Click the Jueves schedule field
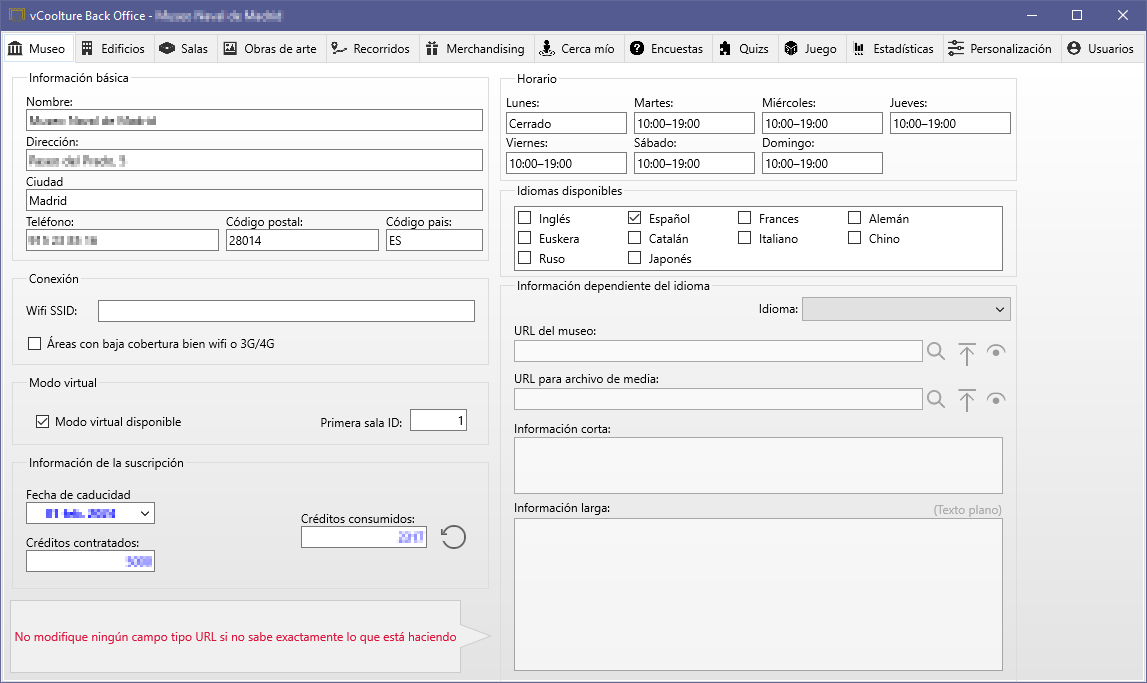1147x683 pixels. tap(950, 123)
